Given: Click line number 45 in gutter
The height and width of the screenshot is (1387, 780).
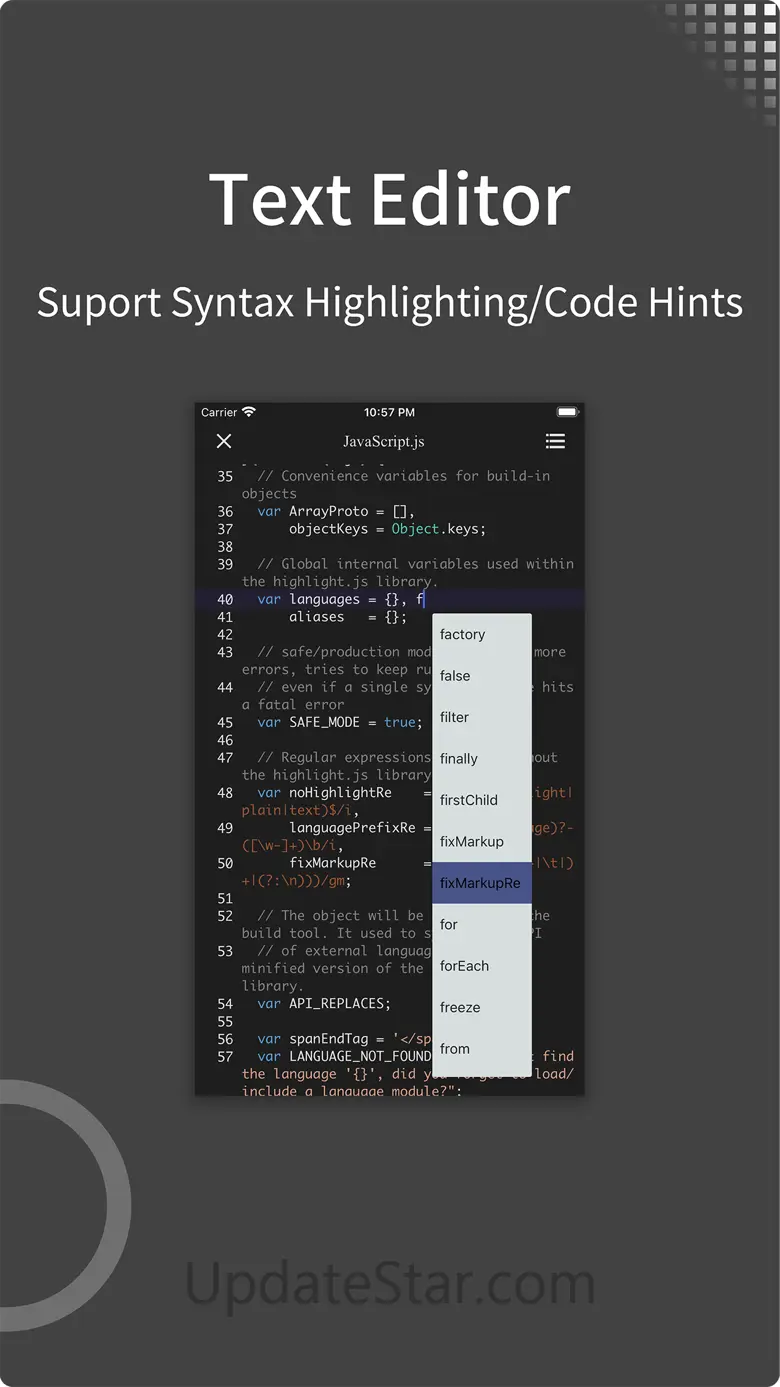Looking at the screenshot, I should 225,722.
